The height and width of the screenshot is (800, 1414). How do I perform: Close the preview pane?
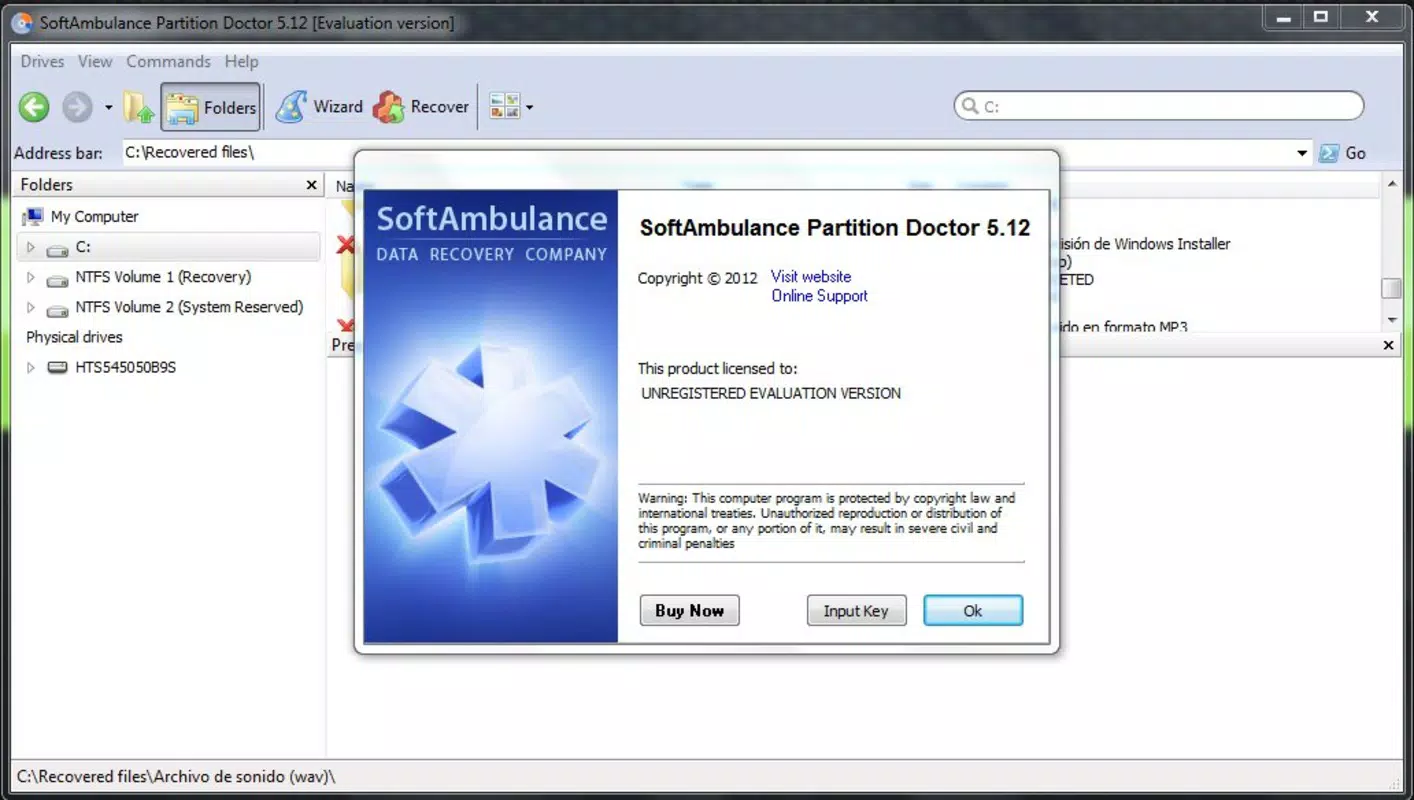[x=1388, y=345]
